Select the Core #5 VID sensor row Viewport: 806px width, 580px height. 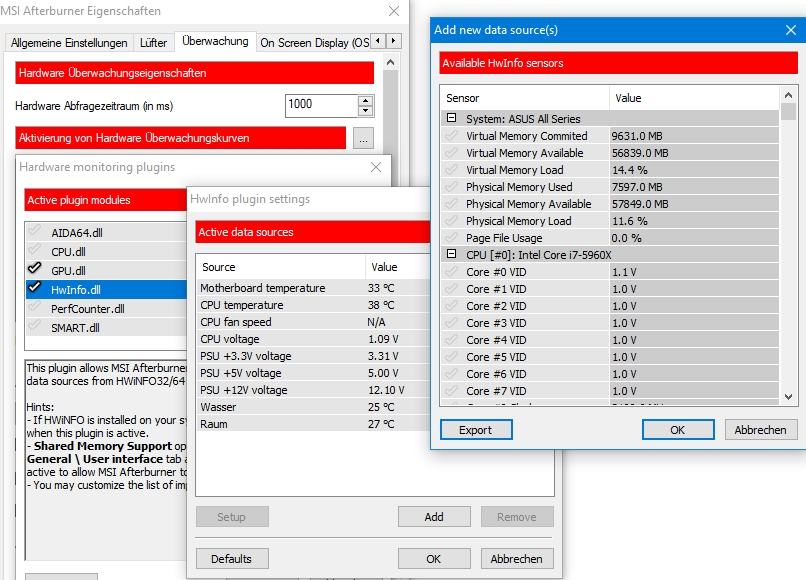pyautogui.click(x=610, y=356)
